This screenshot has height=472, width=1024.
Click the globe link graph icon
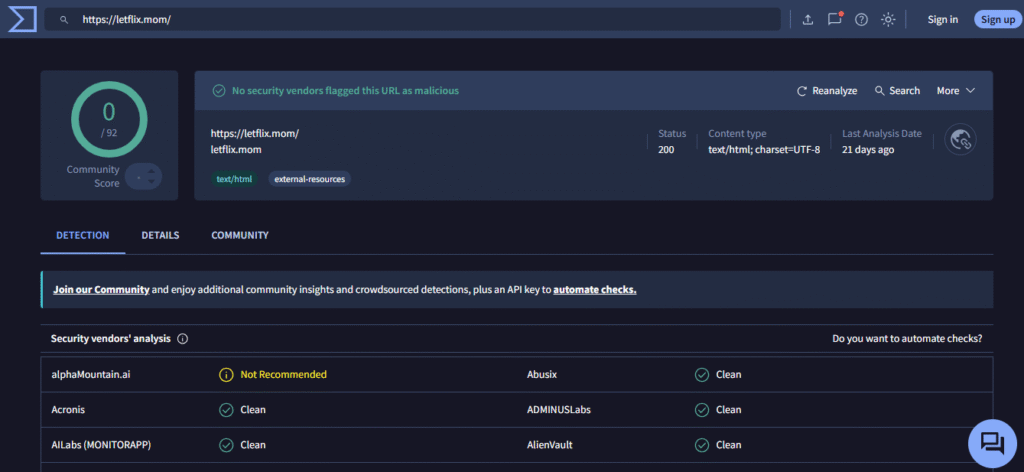[960, 140]
